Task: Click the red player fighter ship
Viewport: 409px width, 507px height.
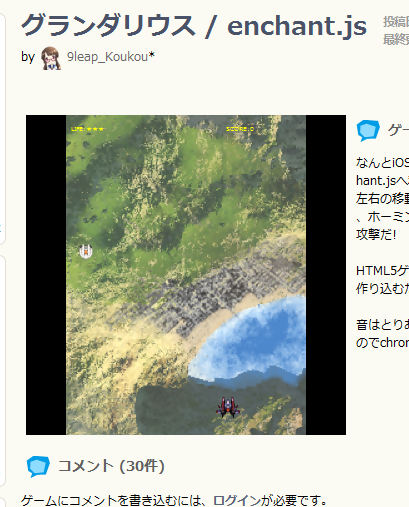Action: click(228, 407)
